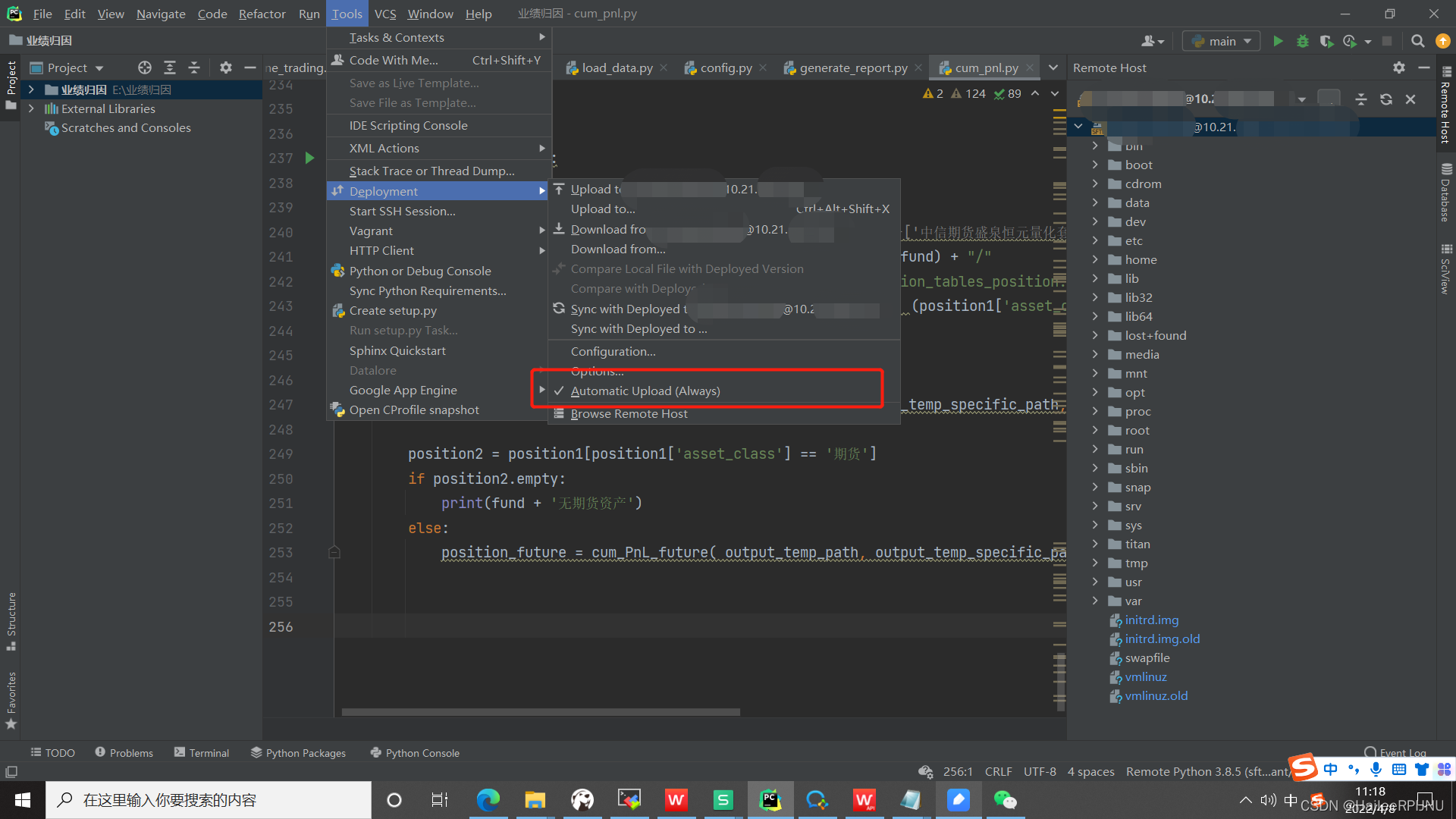
Task: Click run gutter arrow at line 237
Action: (309, 158)
